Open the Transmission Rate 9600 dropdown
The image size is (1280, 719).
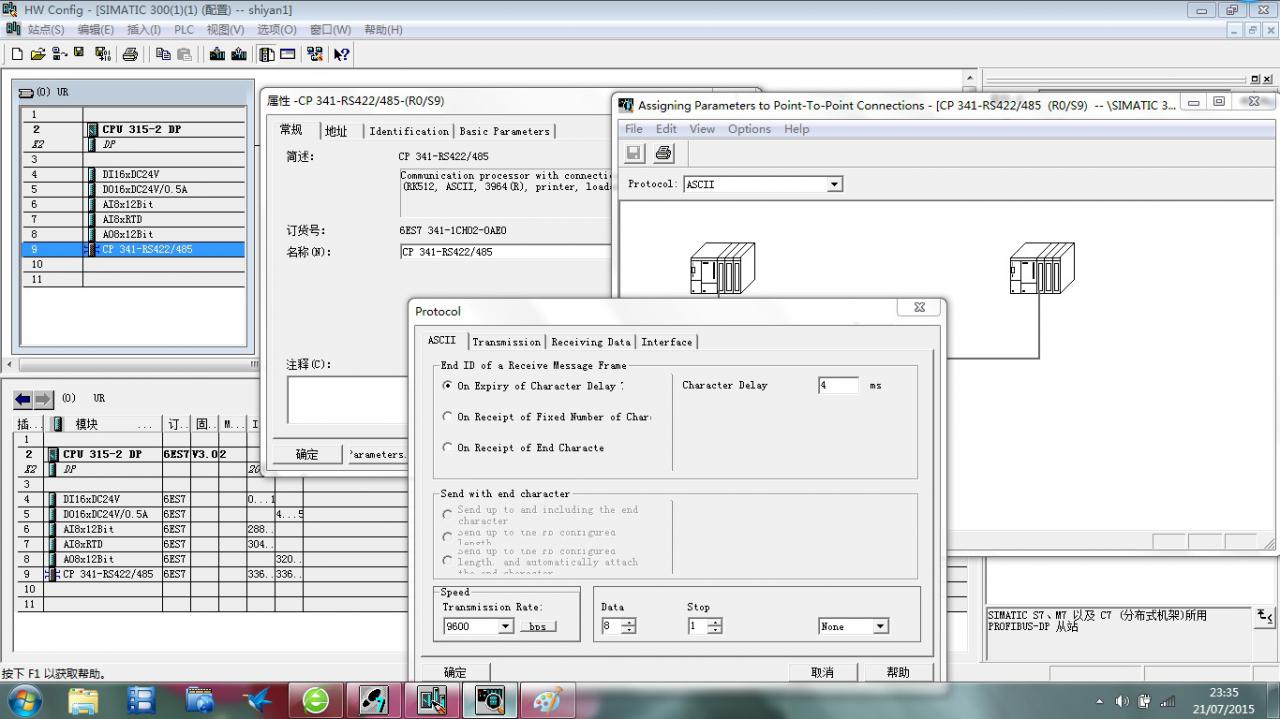tap(505, 626)
